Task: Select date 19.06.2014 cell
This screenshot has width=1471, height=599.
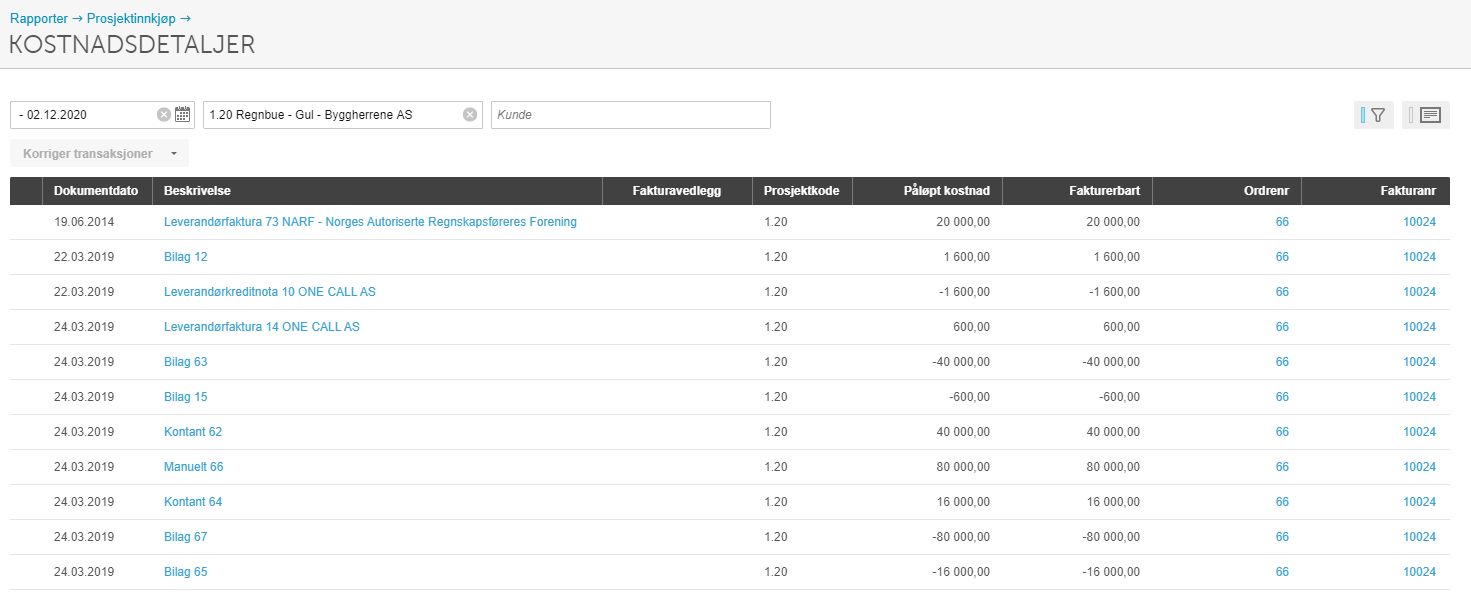Action: (84, 222)
